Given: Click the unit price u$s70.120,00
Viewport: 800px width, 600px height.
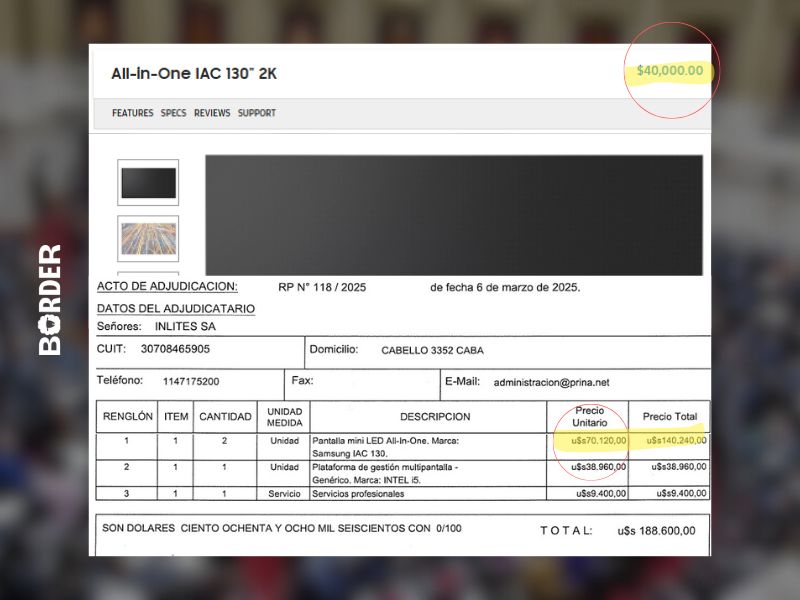Looking at the screenshot, I should coord(598,440).
